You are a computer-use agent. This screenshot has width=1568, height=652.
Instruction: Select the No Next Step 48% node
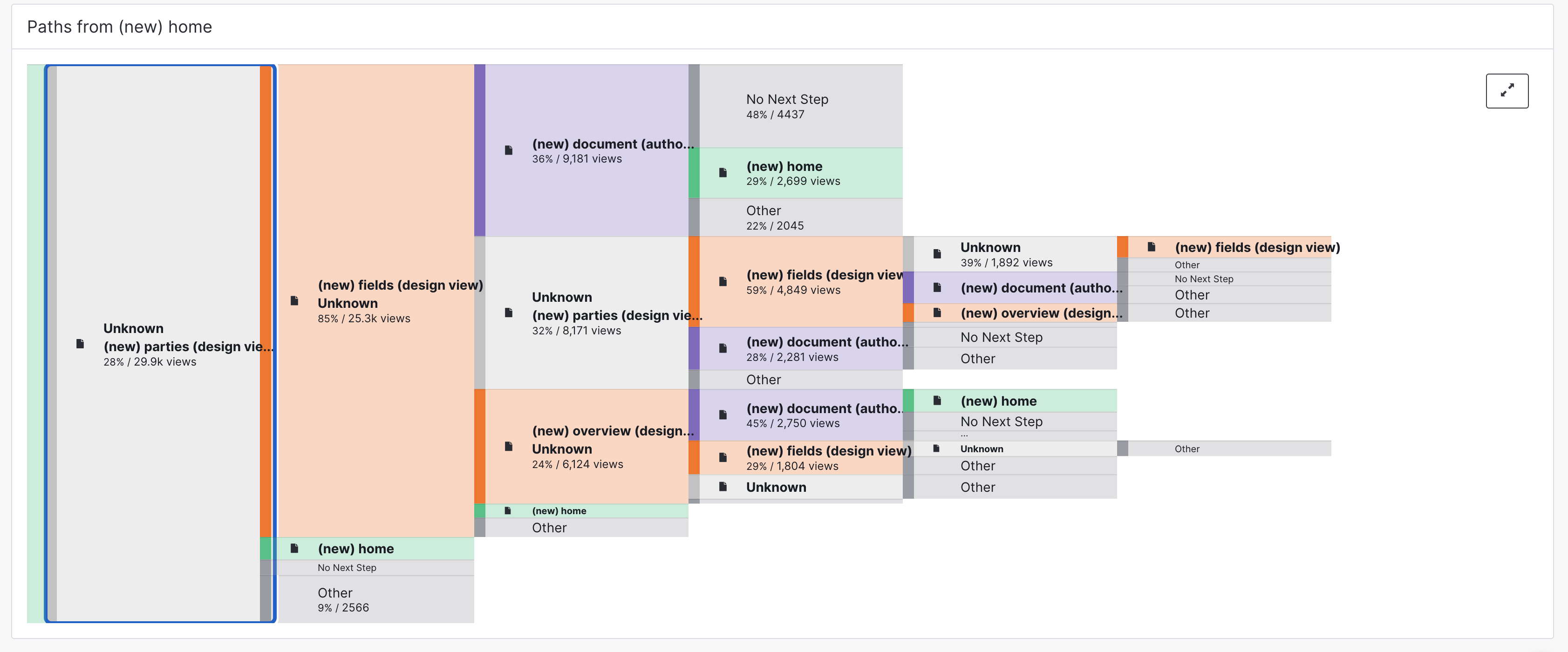(x=800, y=106)
